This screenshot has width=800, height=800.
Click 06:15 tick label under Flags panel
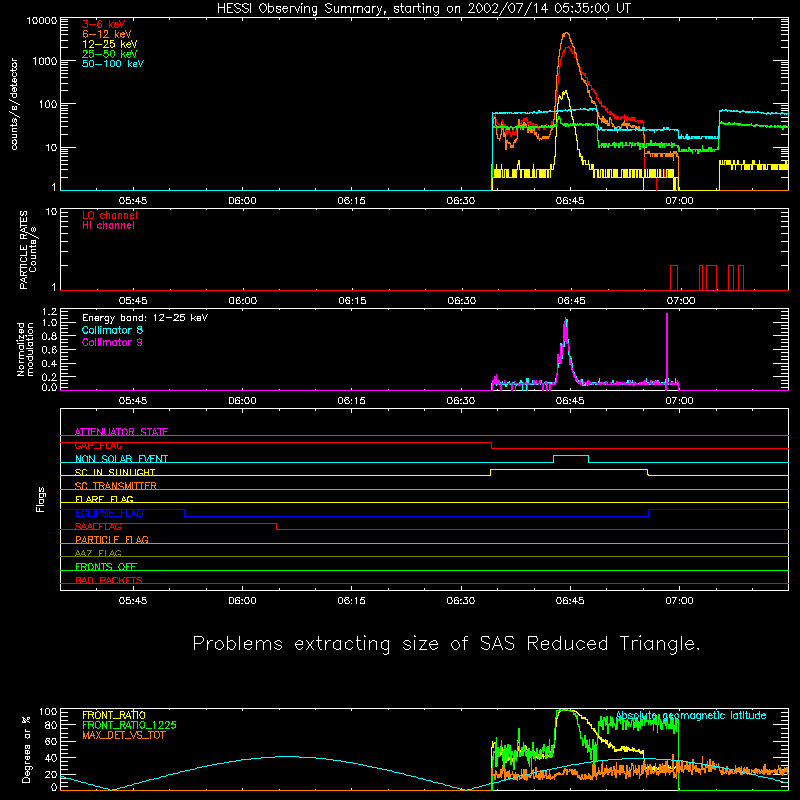(352, 601)
